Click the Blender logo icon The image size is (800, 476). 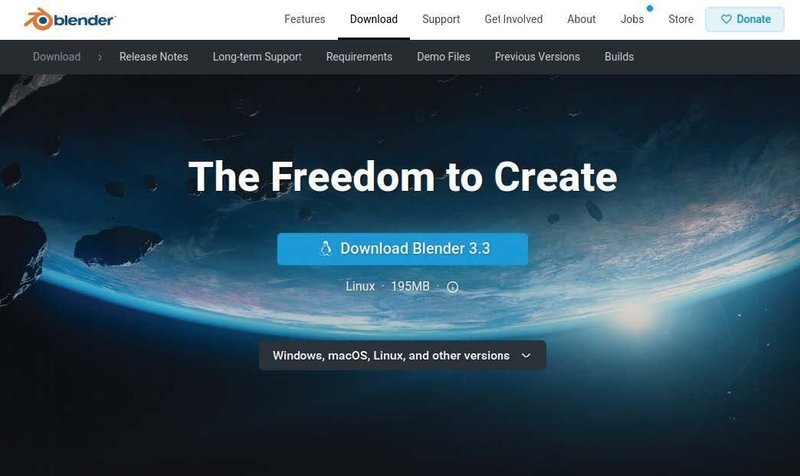tap(39, 19)
